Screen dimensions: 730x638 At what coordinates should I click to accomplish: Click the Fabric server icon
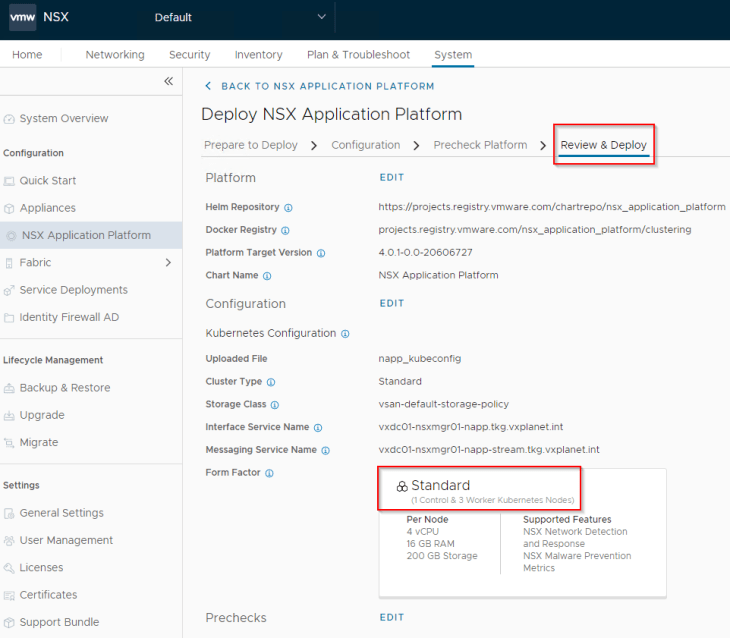(x=9, y=263)
